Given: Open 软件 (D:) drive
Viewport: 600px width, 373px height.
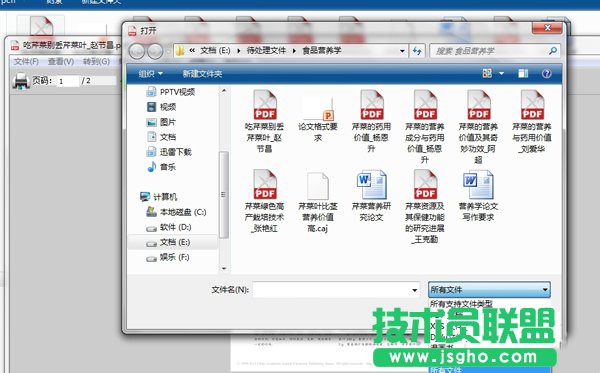Looking at the screenshot, I should tap(169, 227).
